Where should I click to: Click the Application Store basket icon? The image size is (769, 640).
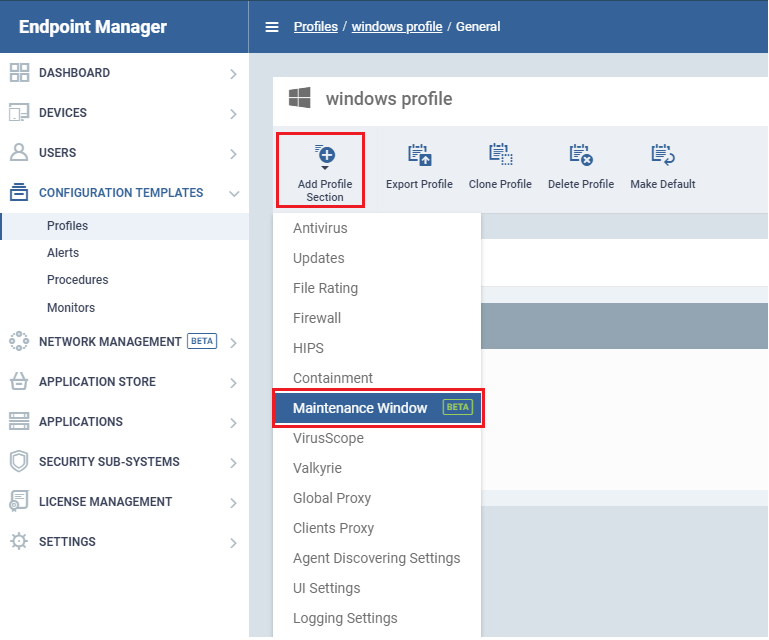[x=19, y=382]
